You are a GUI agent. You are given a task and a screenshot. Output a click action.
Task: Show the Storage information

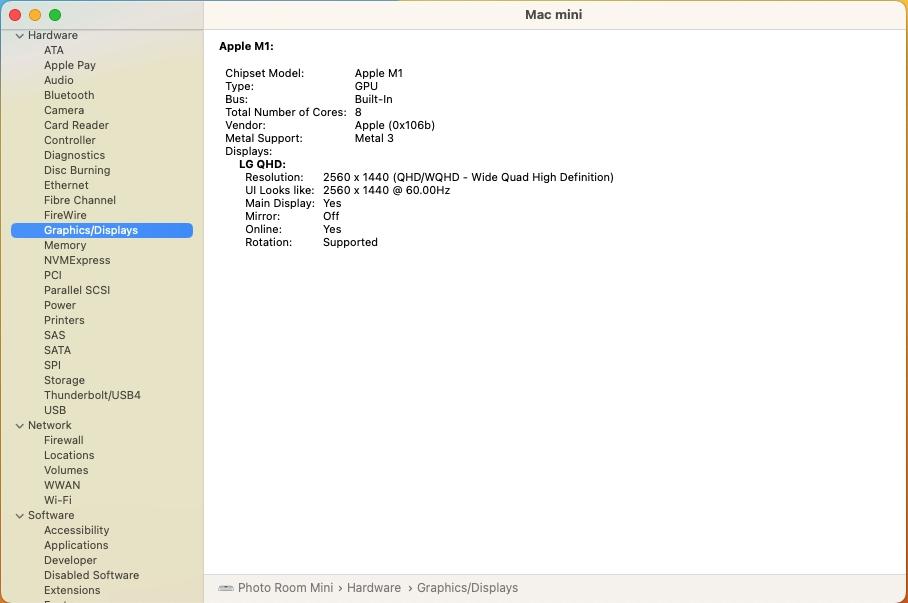(64, 380)
